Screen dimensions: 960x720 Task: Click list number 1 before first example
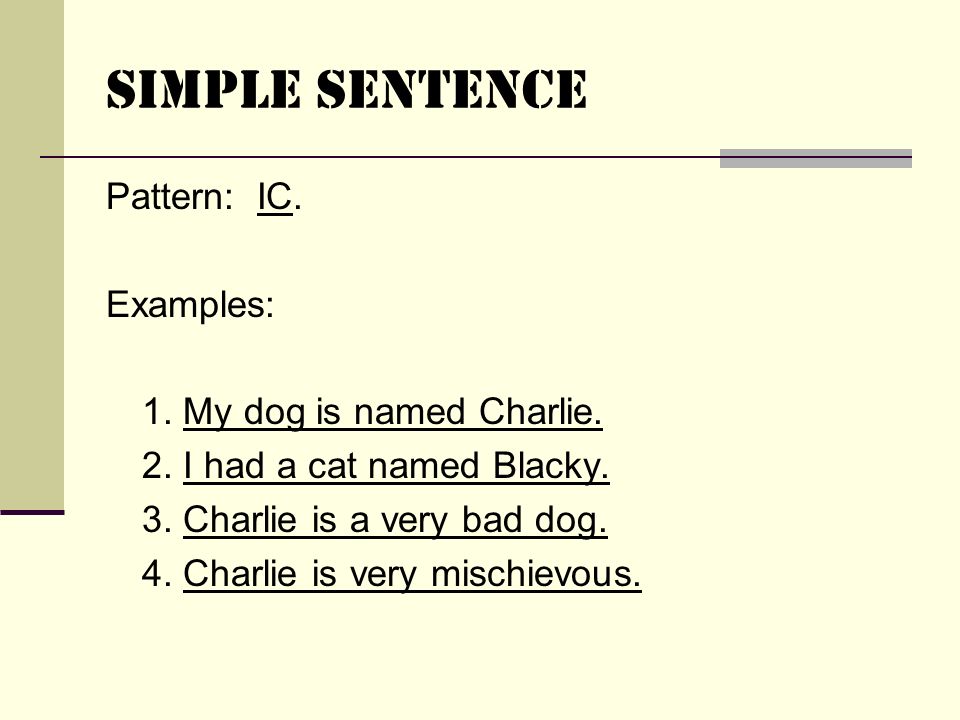point(157,411)
